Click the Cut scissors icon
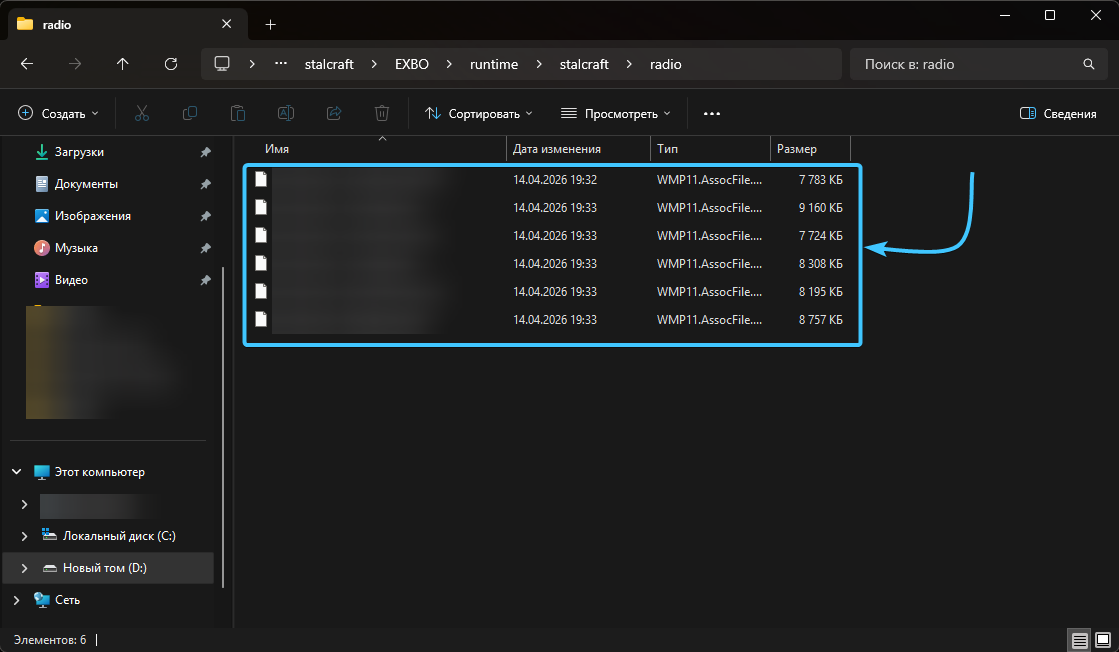The image size is (1119, 652). point(141,114)
